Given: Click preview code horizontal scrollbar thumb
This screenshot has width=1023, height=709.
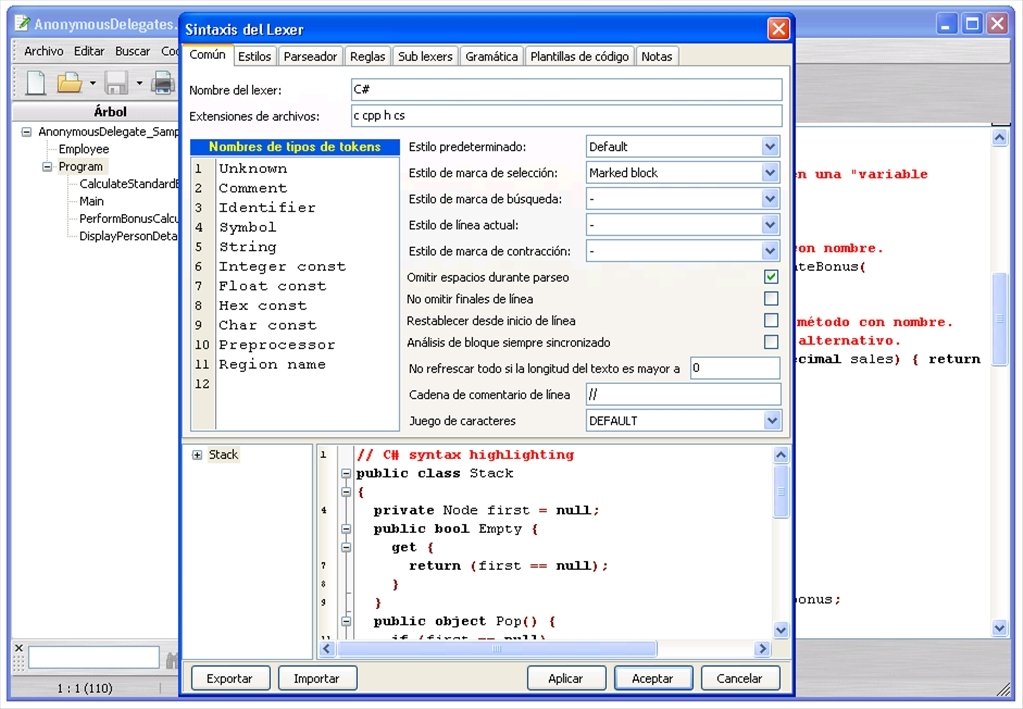Looking at the screenshot, I should (x=496, y=648).
